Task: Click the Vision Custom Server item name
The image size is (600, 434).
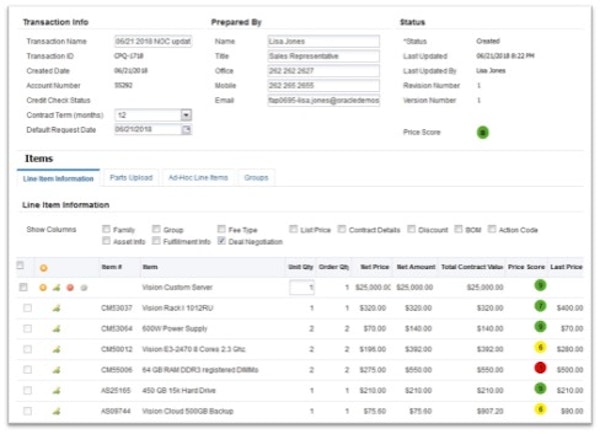Action: (x=177, y=287)
